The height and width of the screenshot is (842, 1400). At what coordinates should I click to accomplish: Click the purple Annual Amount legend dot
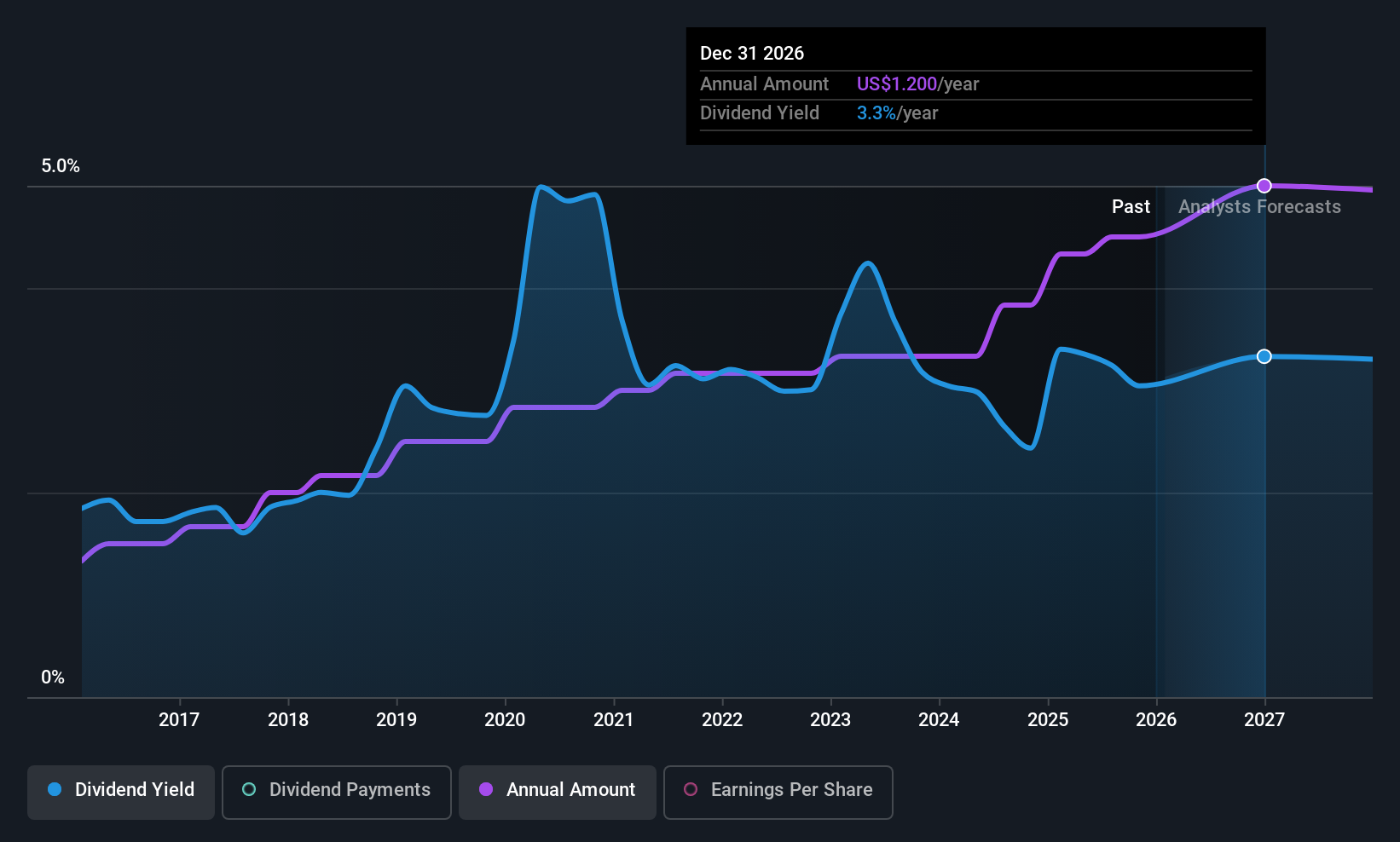(x=486, y=790)
